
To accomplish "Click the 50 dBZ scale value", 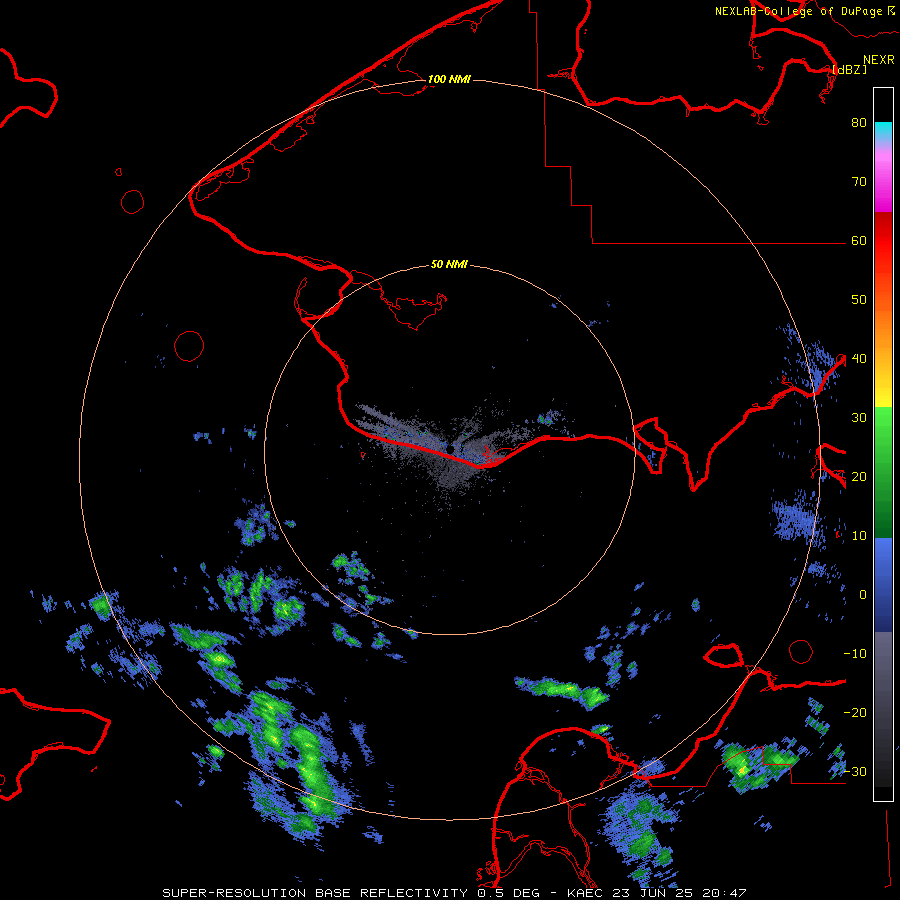I will (x=859, y=300).
